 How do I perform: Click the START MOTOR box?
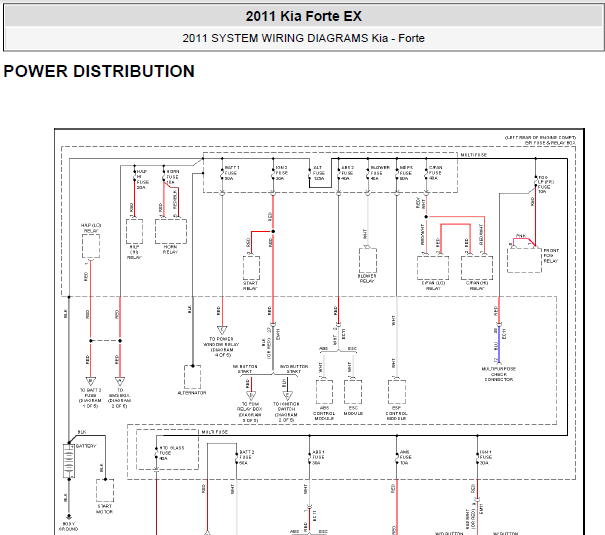coord(105,491)
